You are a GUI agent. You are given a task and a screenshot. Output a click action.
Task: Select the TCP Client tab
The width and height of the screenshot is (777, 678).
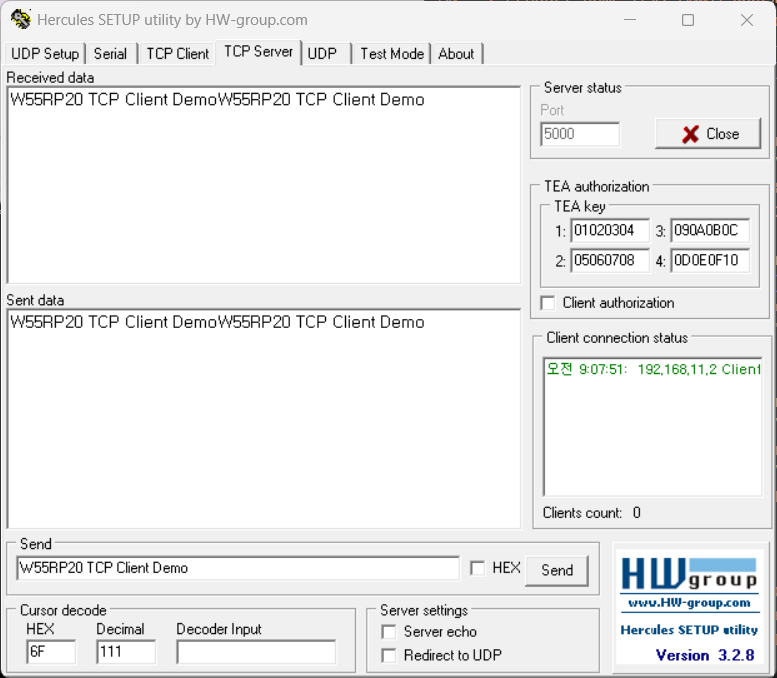(x=178, y=54)
